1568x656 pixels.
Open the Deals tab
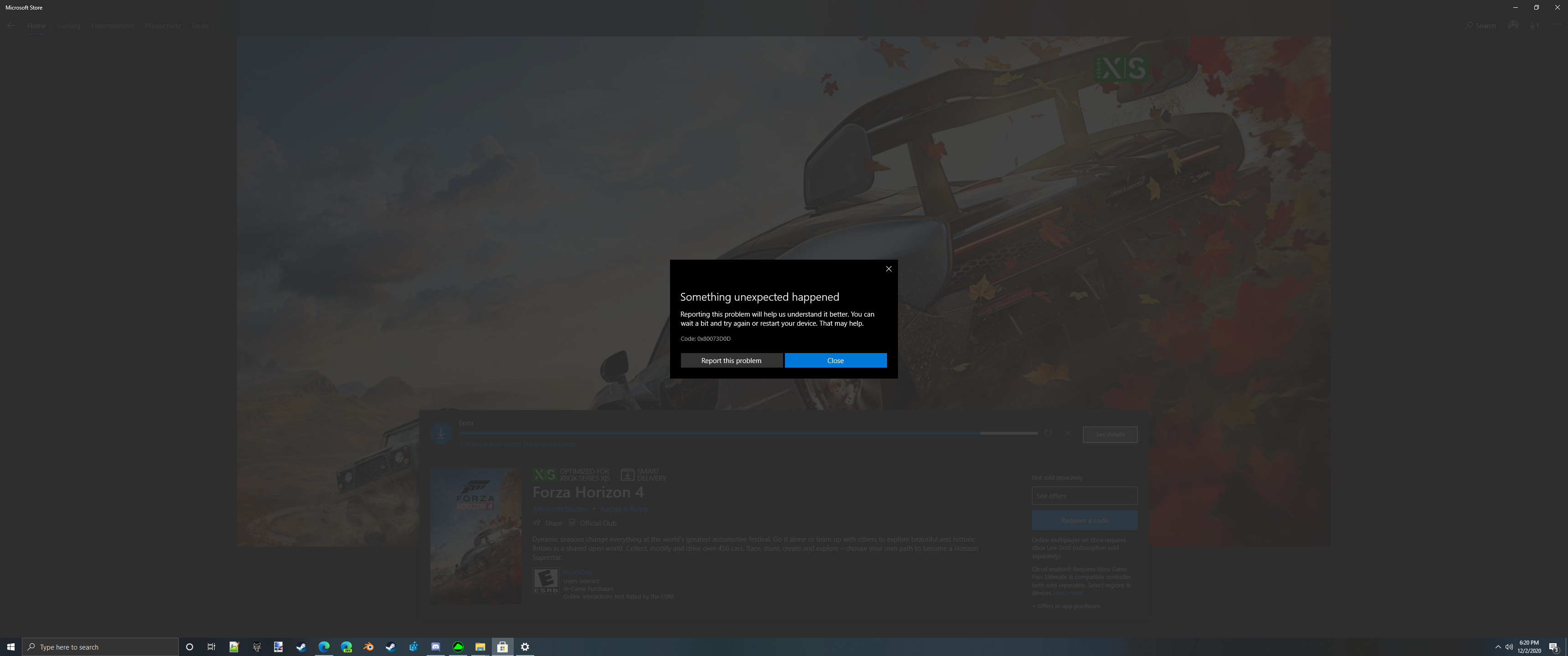pyautogui.click(x=200, y=26)
